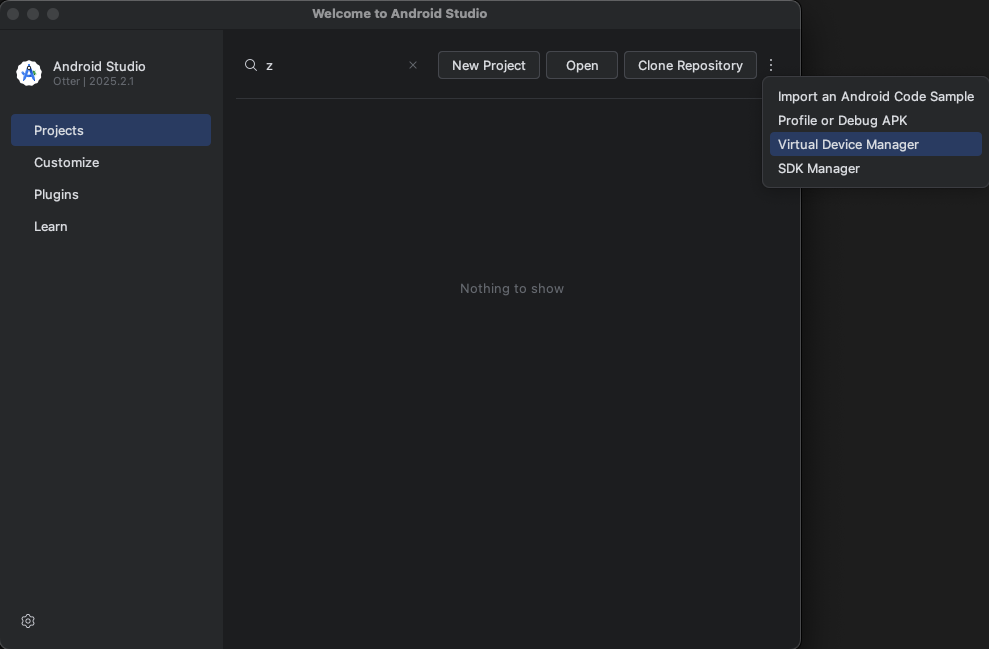Open the Learn section
Screen dimensions: 989x649
coord(111,226)
